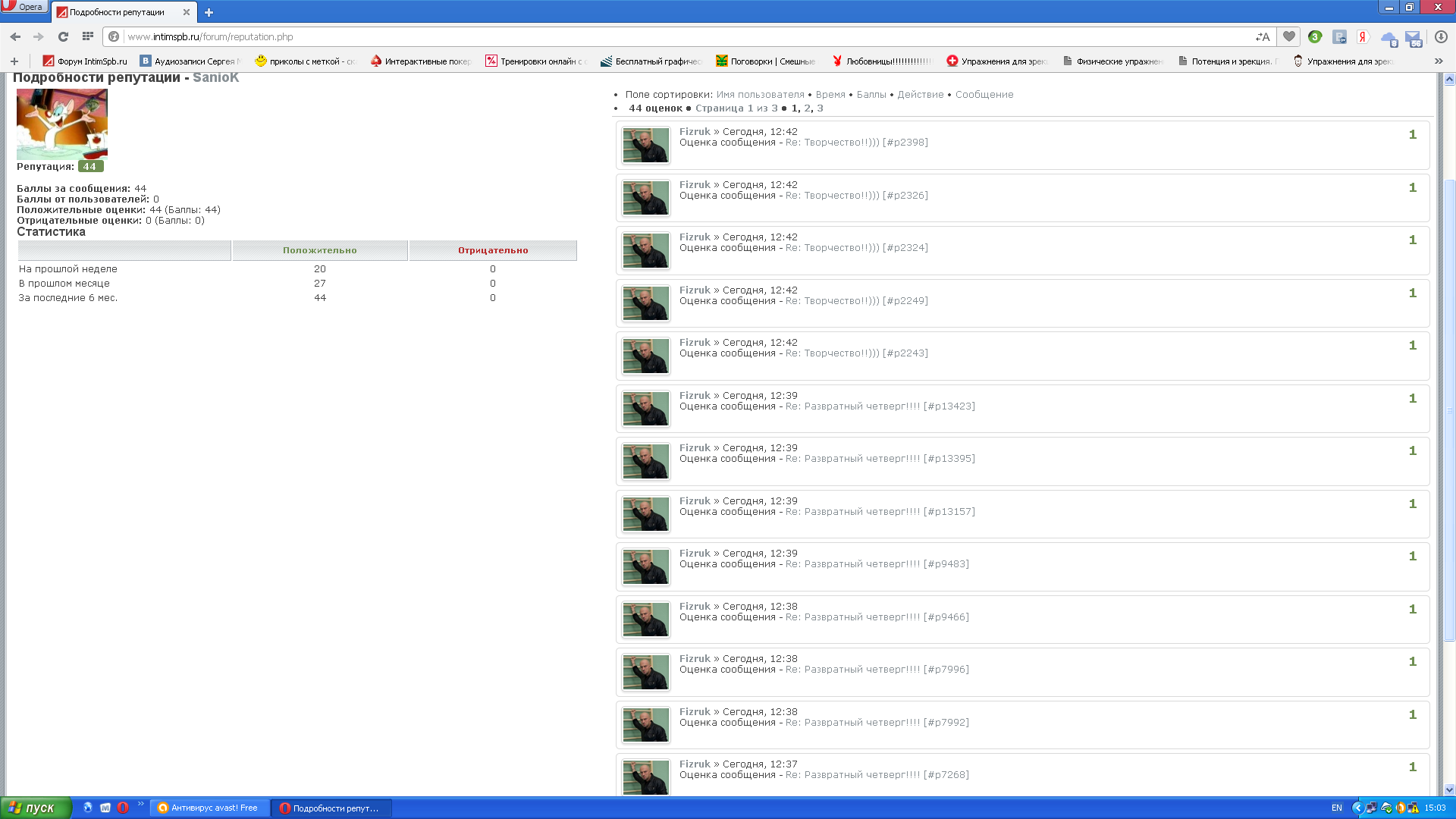
Task: Go to page 3 of the ratings
Action: [x=820, y=108]
